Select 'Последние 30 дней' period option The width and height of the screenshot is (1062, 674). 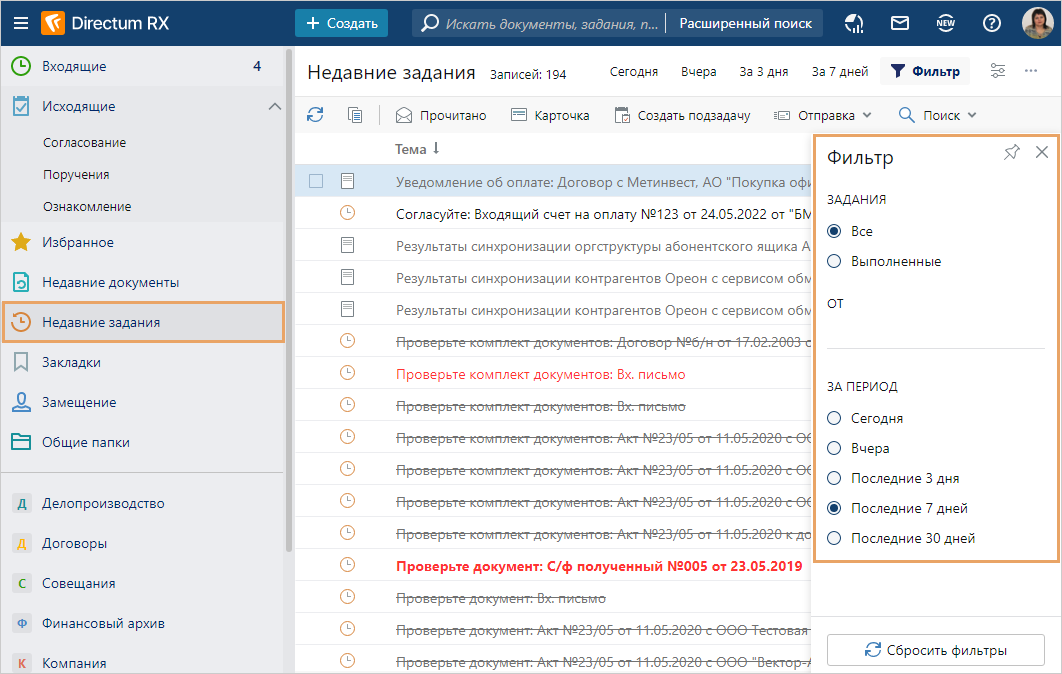835,538
